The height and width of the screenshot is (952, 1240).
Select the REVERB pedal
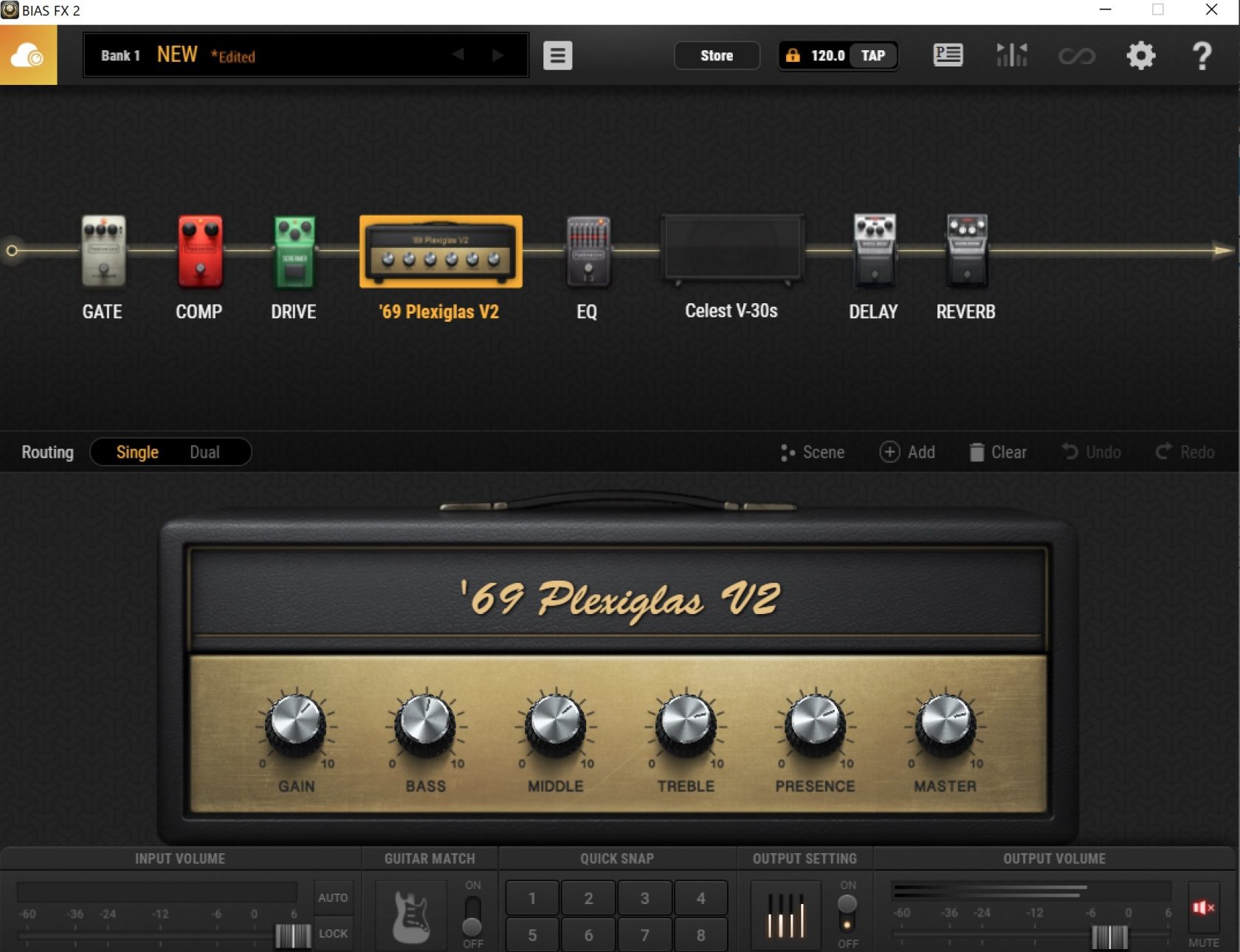pyautogui.click(x=966, y=250)
